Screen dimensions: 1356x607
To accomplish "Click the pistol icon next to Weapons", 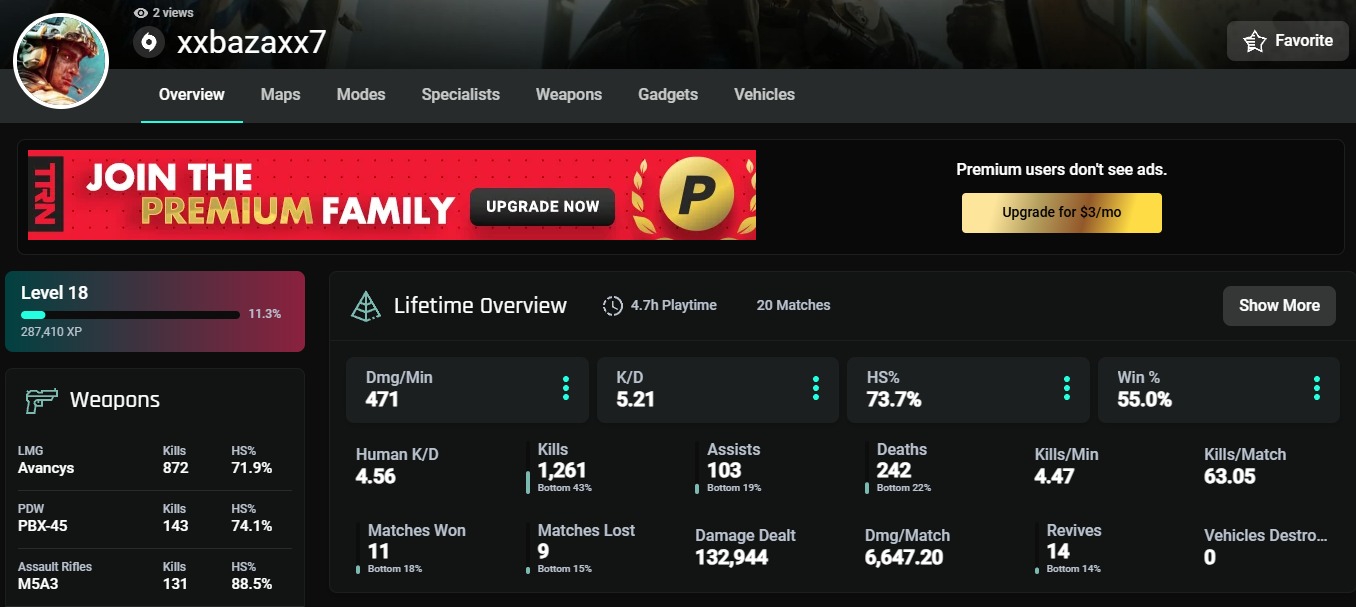I will [41, 400].
